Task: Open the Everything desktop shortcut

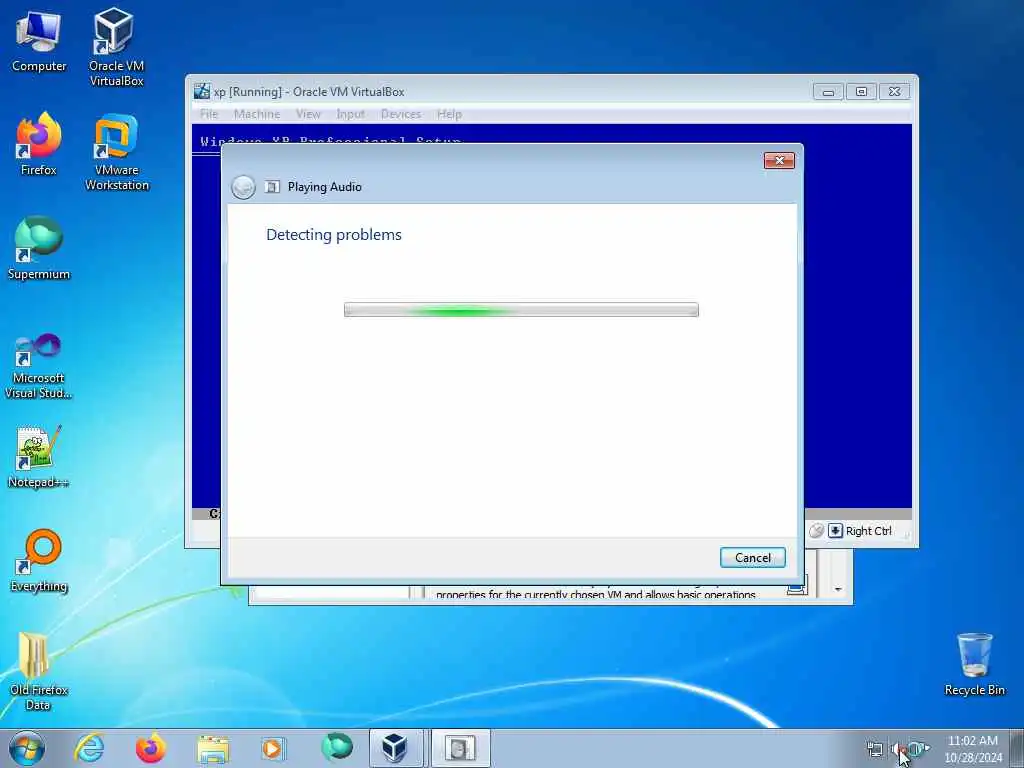Action: (x=39, y=560)
